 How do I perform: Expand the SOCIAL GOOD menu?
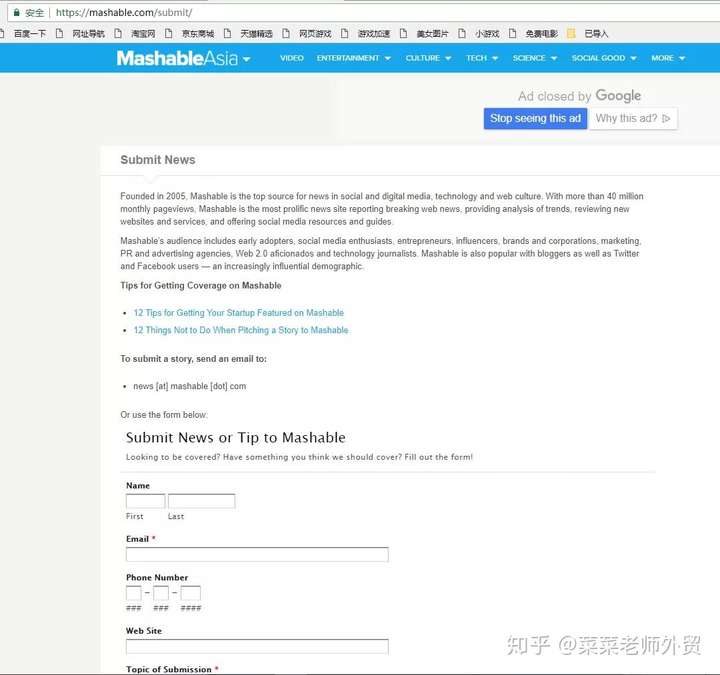coord(604,58)
